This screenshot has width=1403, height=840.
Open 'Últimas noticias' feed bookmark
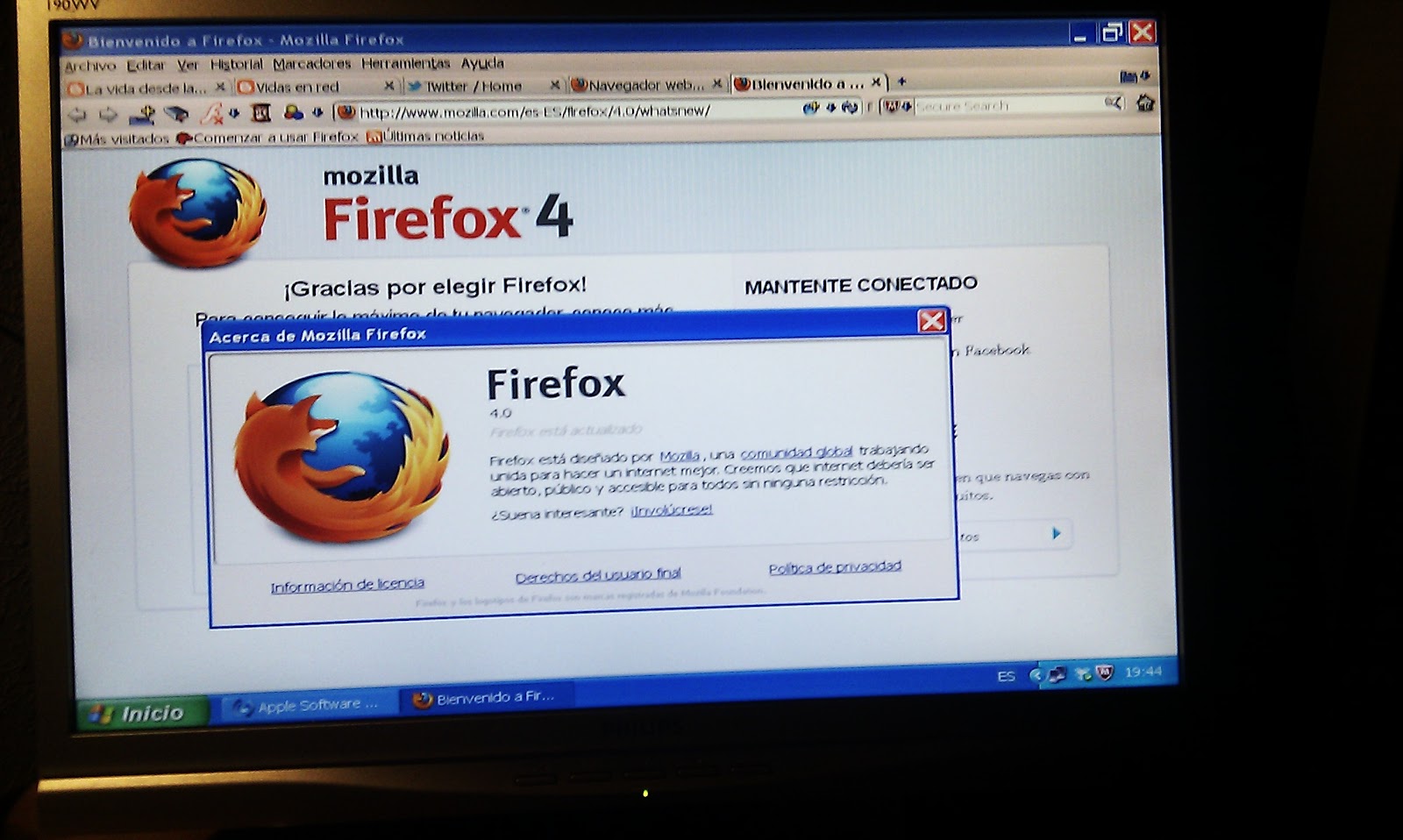[x=425, y=136]
